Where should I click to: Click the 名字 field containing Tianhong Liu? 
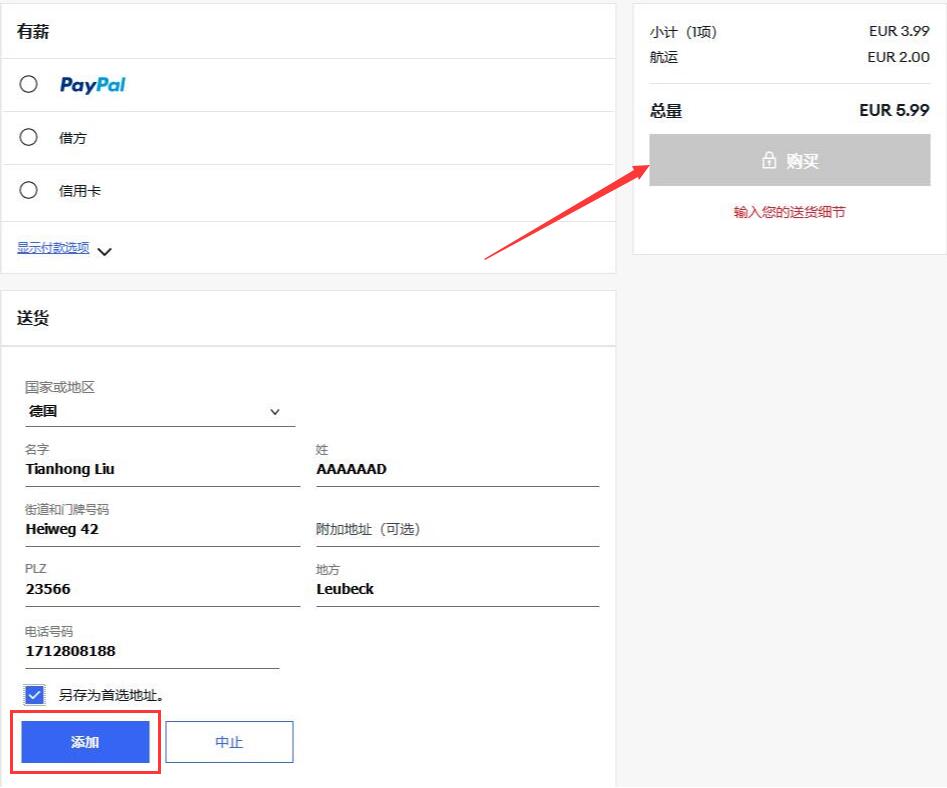162,470
